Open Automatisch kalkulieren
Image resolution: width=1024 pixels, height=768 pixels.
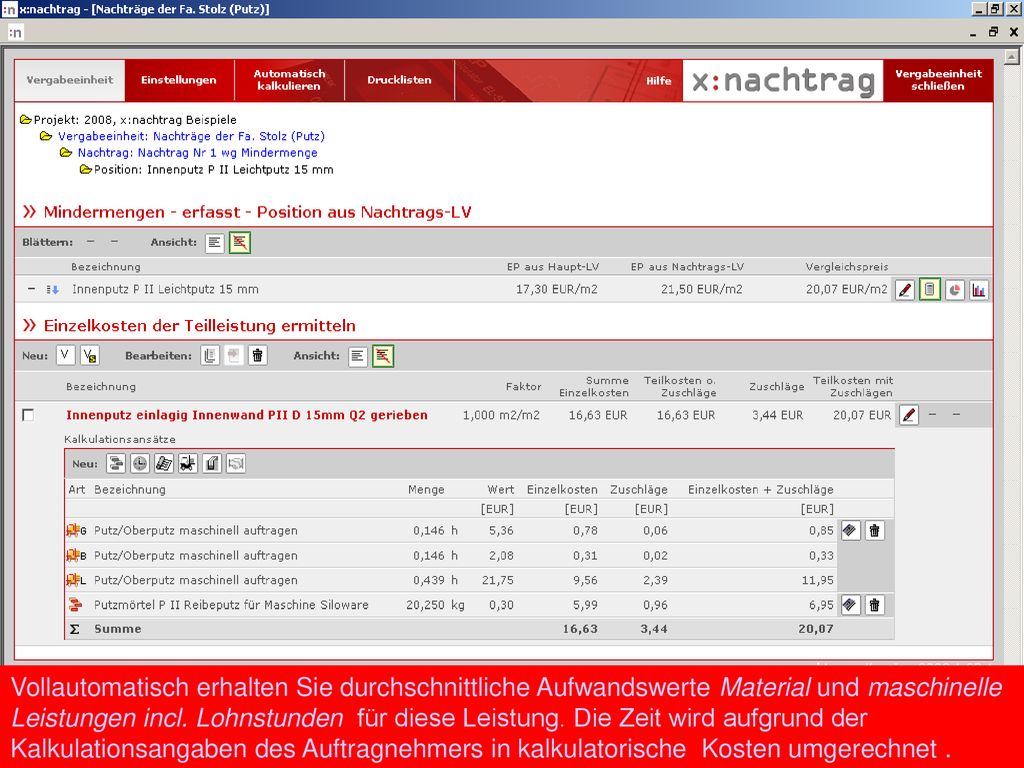click(289, 80)
